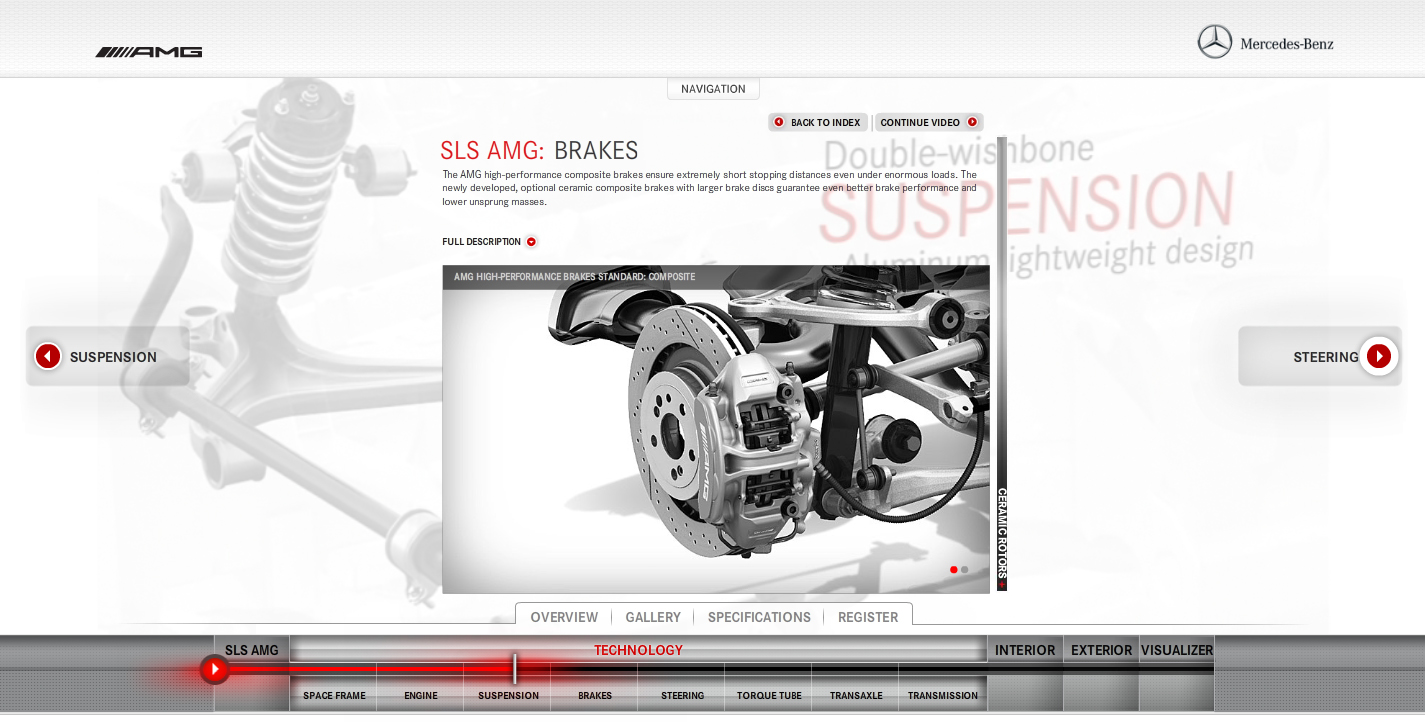Go to previous Suspension section button

coord(107,356)
